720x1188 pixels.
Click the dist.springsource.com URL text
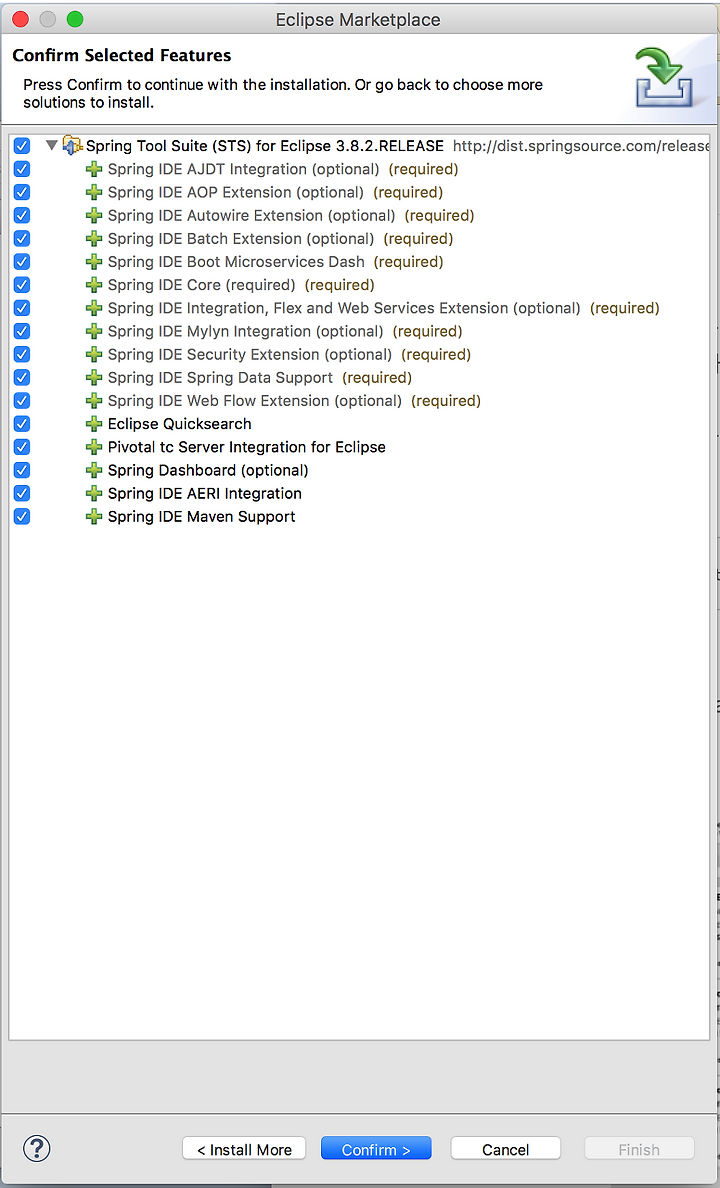581,145
